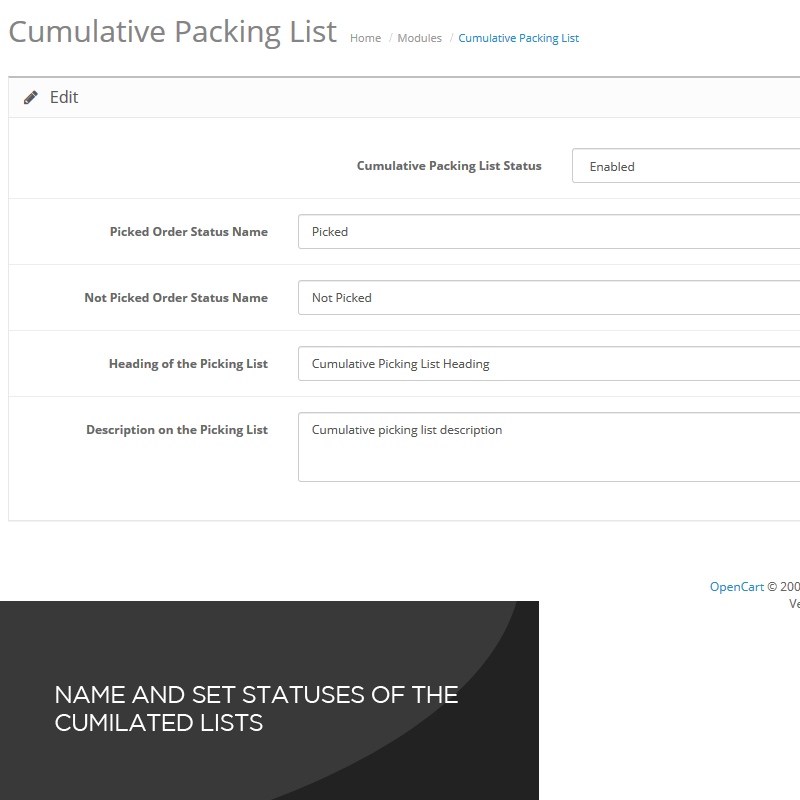Screen dimensions: 800x800
Task: Click the picking list description textarea
Action: 549,447
